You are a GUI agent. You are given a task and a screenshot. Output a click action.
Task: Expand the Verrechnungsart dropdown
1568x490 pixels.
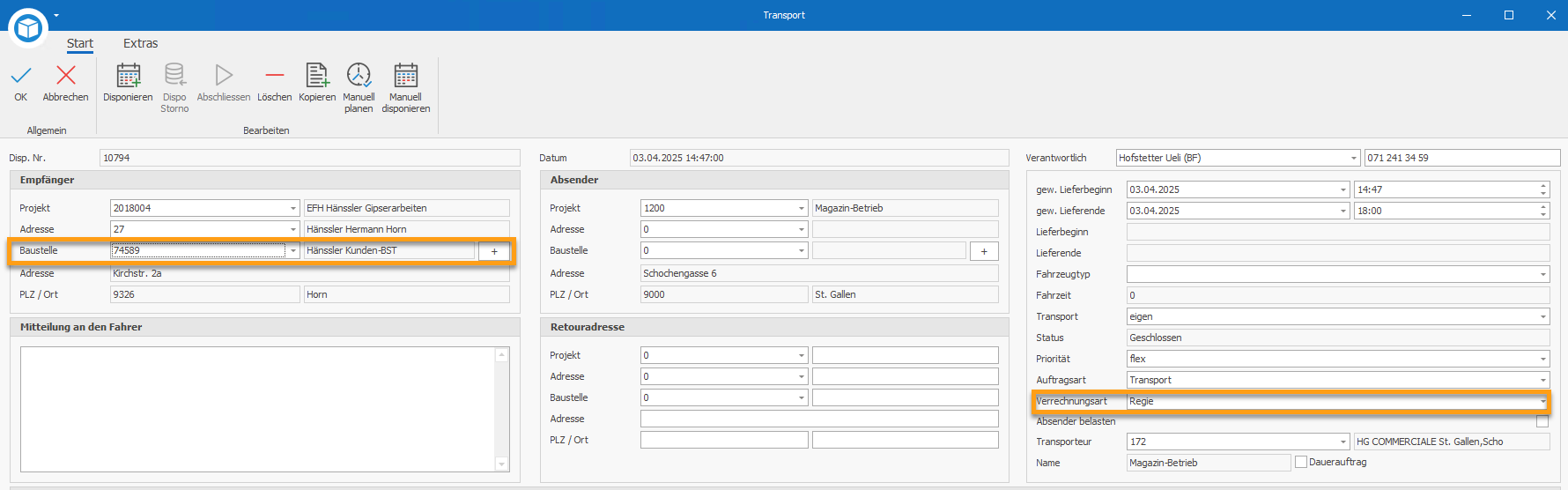click(x=1542, y=402)
